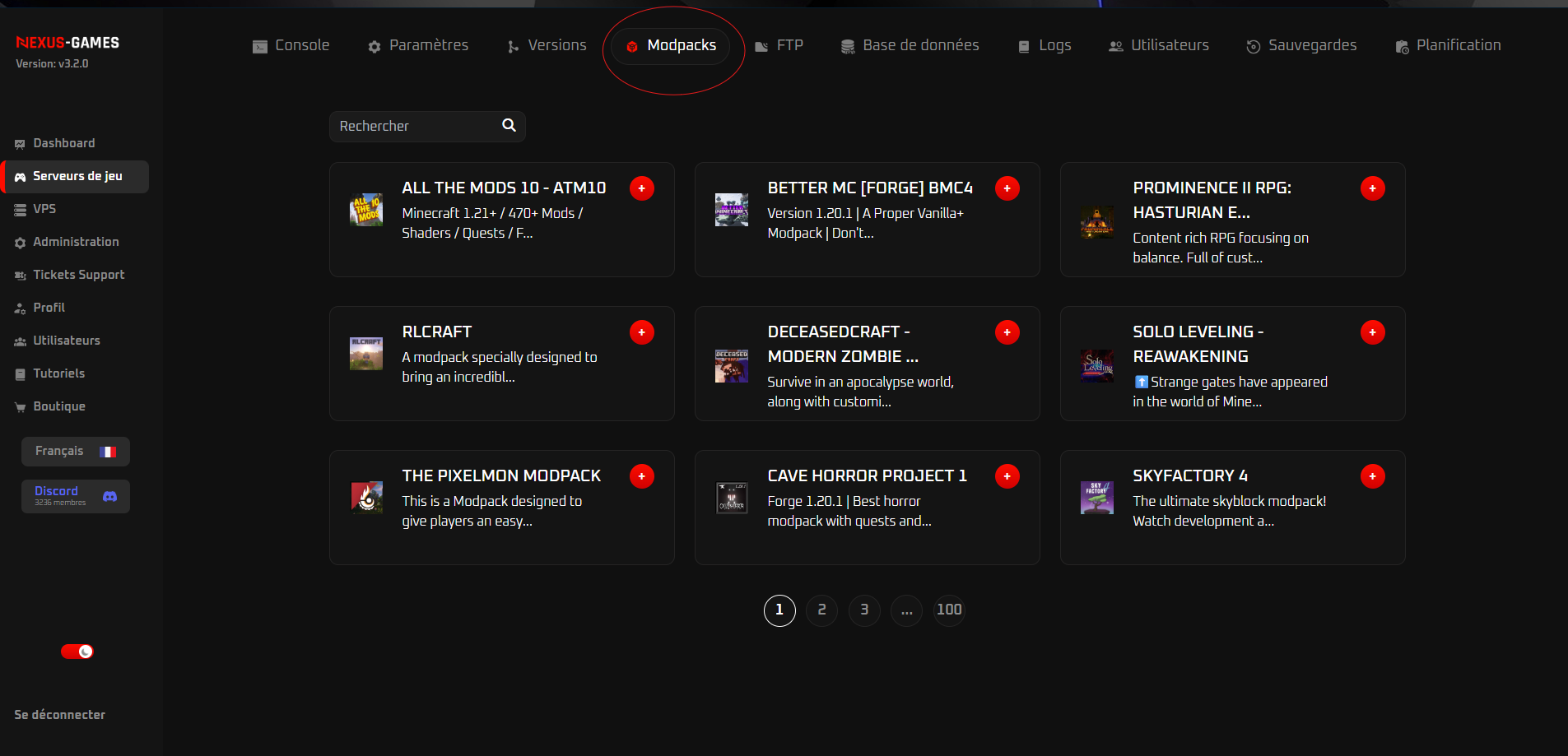
Task: Add the RLCraft modpack
Action: click(x=642, y=332)
